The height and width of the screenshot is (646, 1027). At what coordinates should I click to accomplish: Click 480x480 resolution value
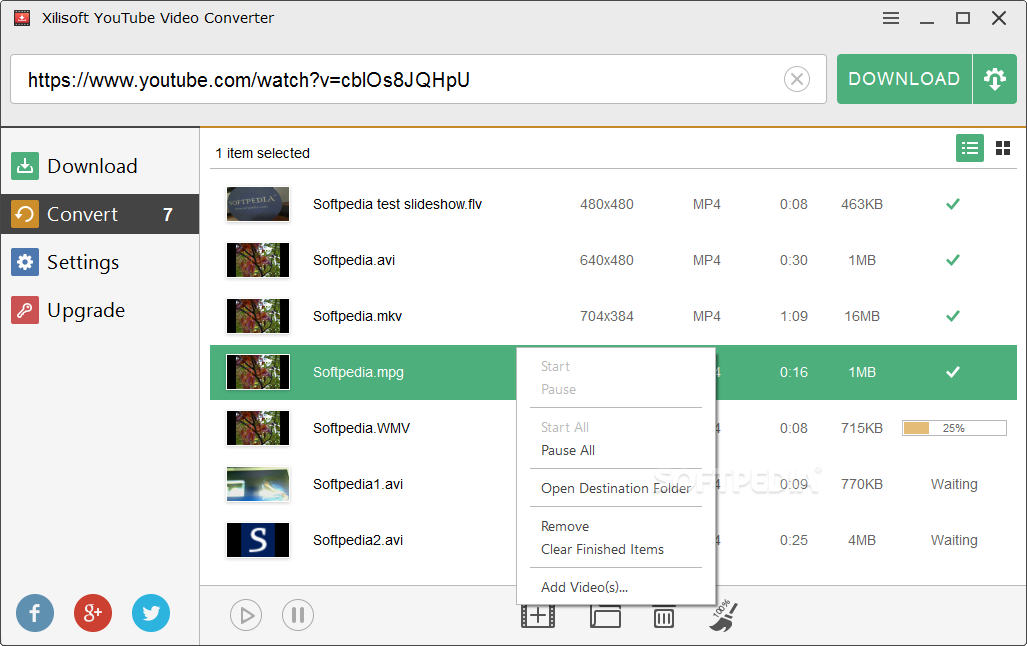coord(607,204)
